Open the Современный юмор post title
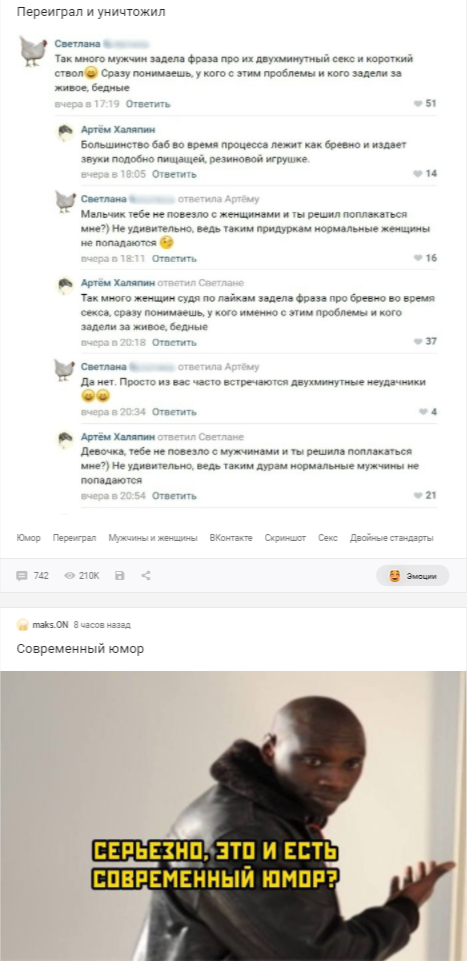467x961 pixels. coord(80,649)
